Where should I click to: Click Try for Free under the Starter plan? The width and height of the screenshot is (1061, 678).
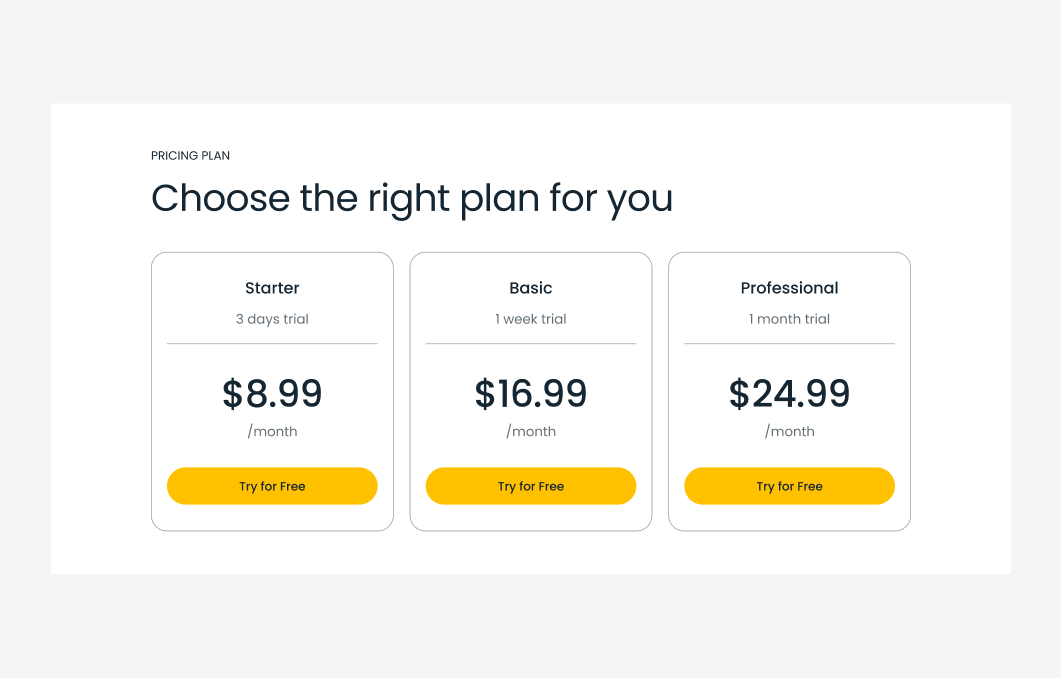click(x=272, y=486)
